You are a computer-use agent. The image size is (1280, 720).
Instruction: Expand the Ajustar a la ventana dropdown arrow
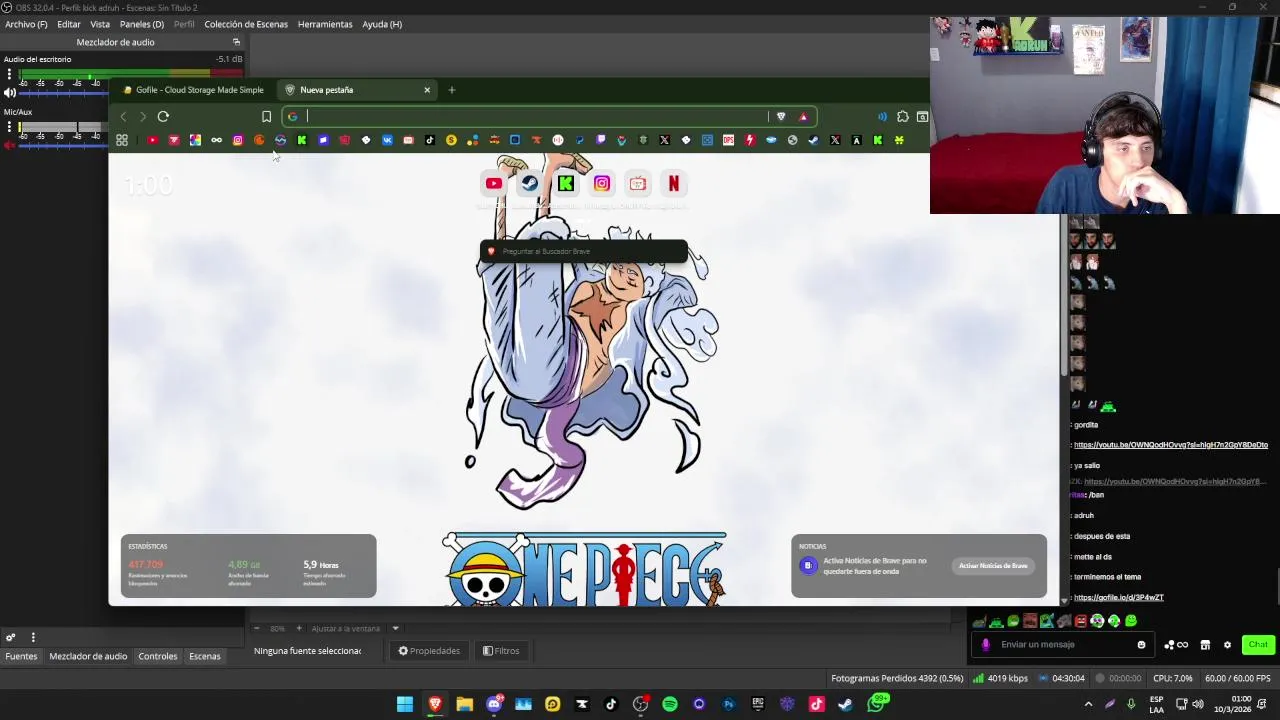(395, 628)
